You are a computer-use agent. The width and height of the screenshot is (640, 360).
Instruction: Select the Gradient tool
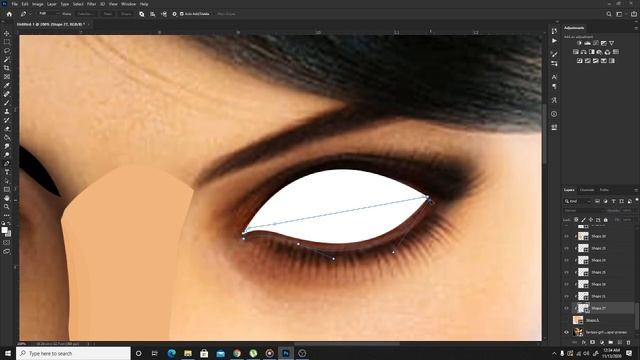(7, 138)
